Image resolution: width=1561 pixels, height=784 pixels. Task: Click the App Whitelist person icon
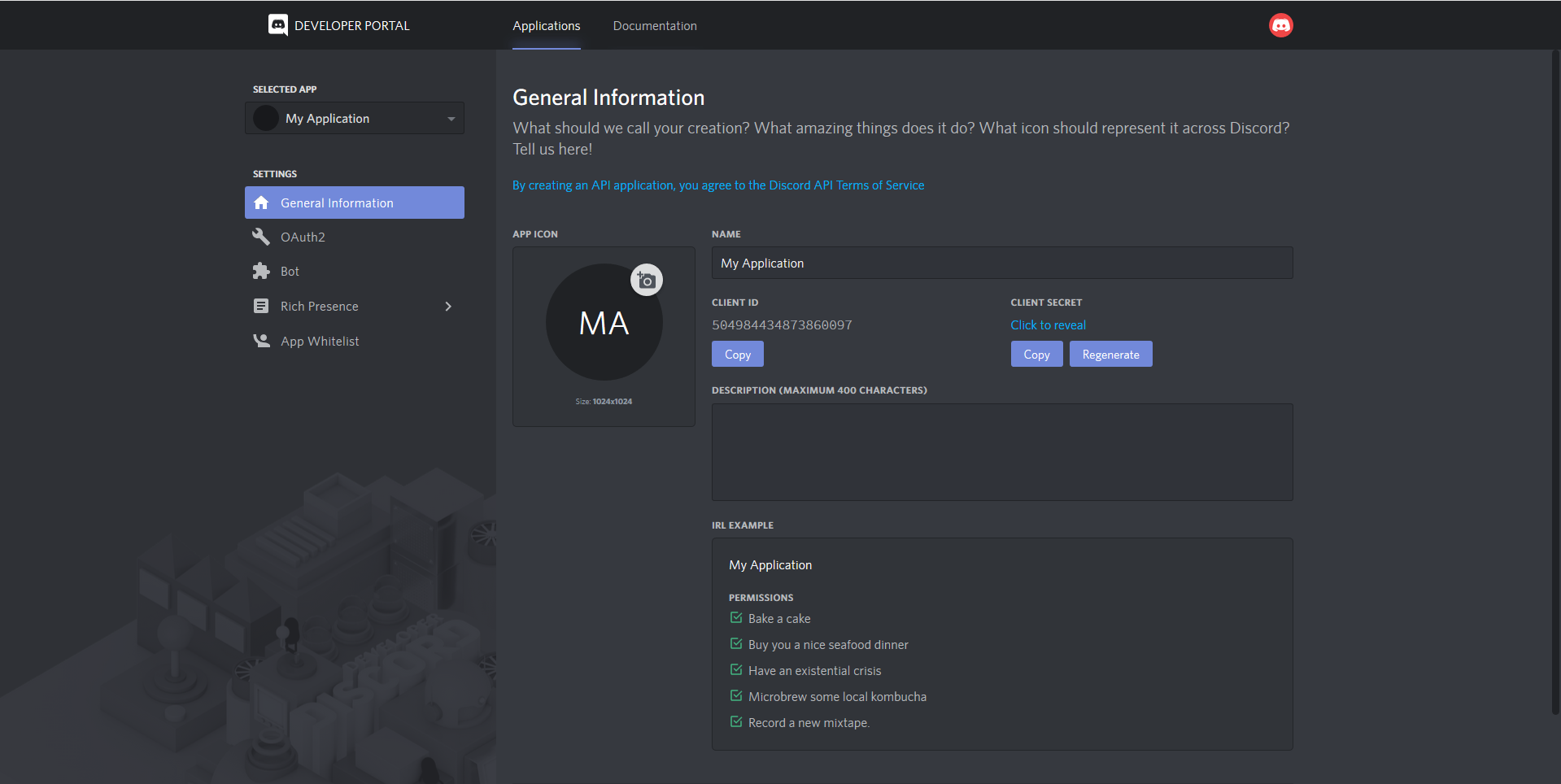coord(261,341)
